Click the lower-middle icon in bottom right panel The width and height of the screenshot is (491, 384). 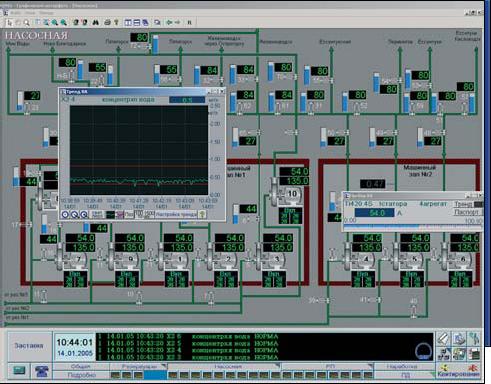point(459,353)
